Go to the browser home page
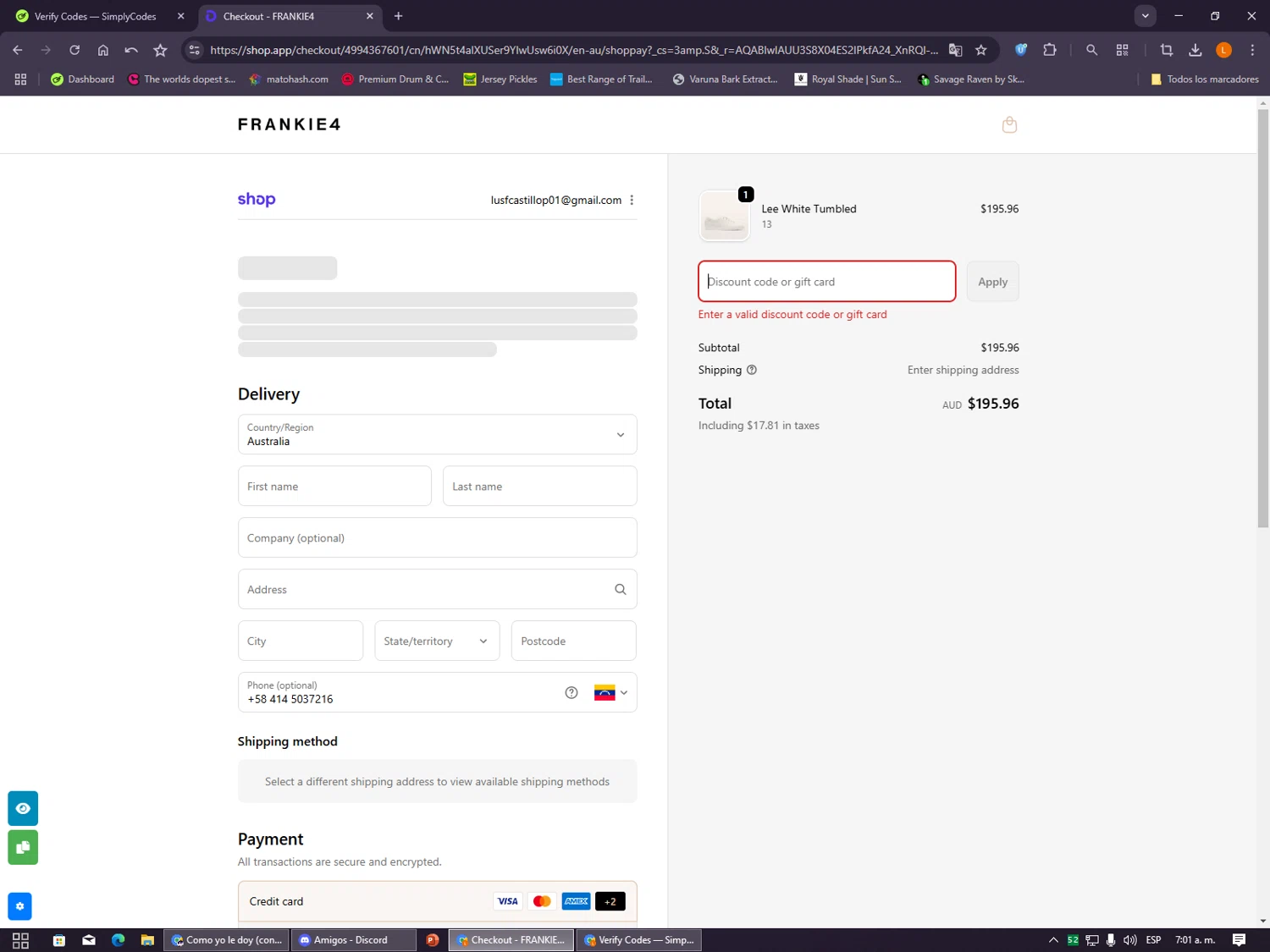This screenshot has width=1270, height=952. (x=103, y=50)
